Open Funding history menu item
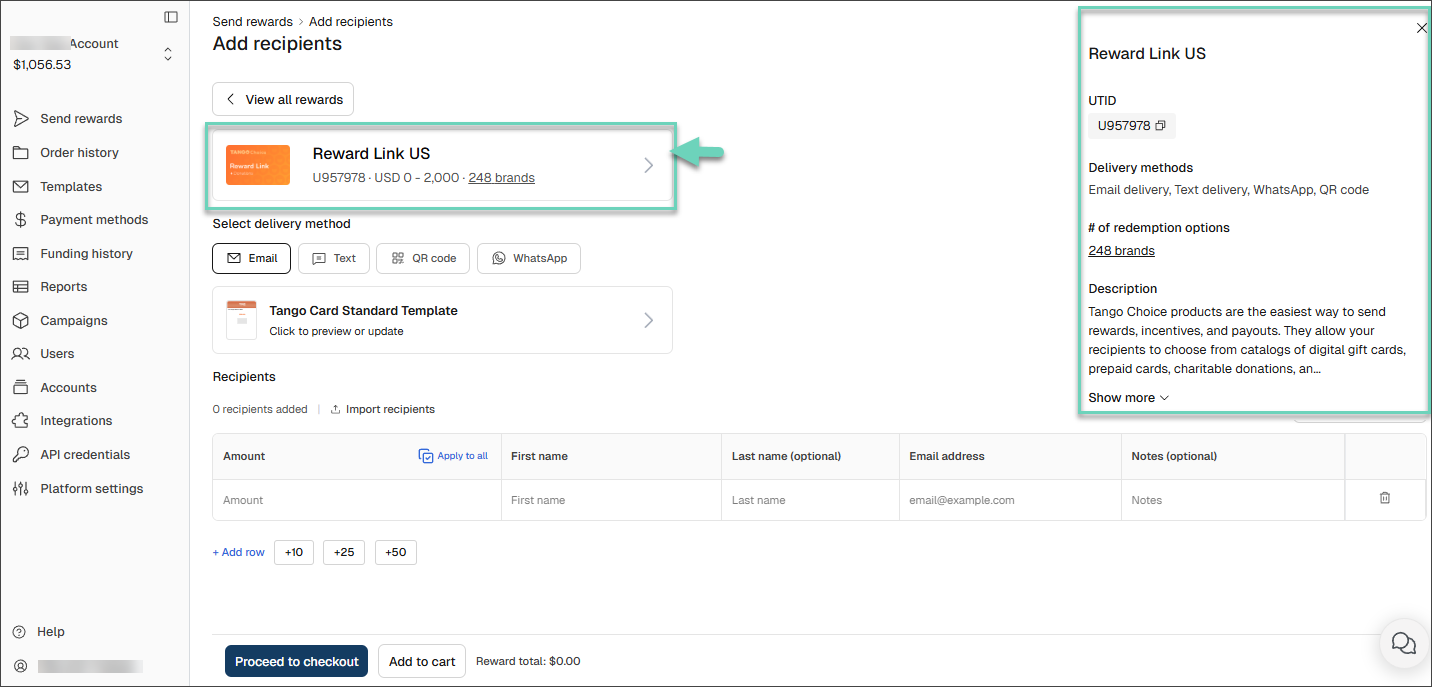The width and height of the screenshot is (1432, 687). pos(86,253)
